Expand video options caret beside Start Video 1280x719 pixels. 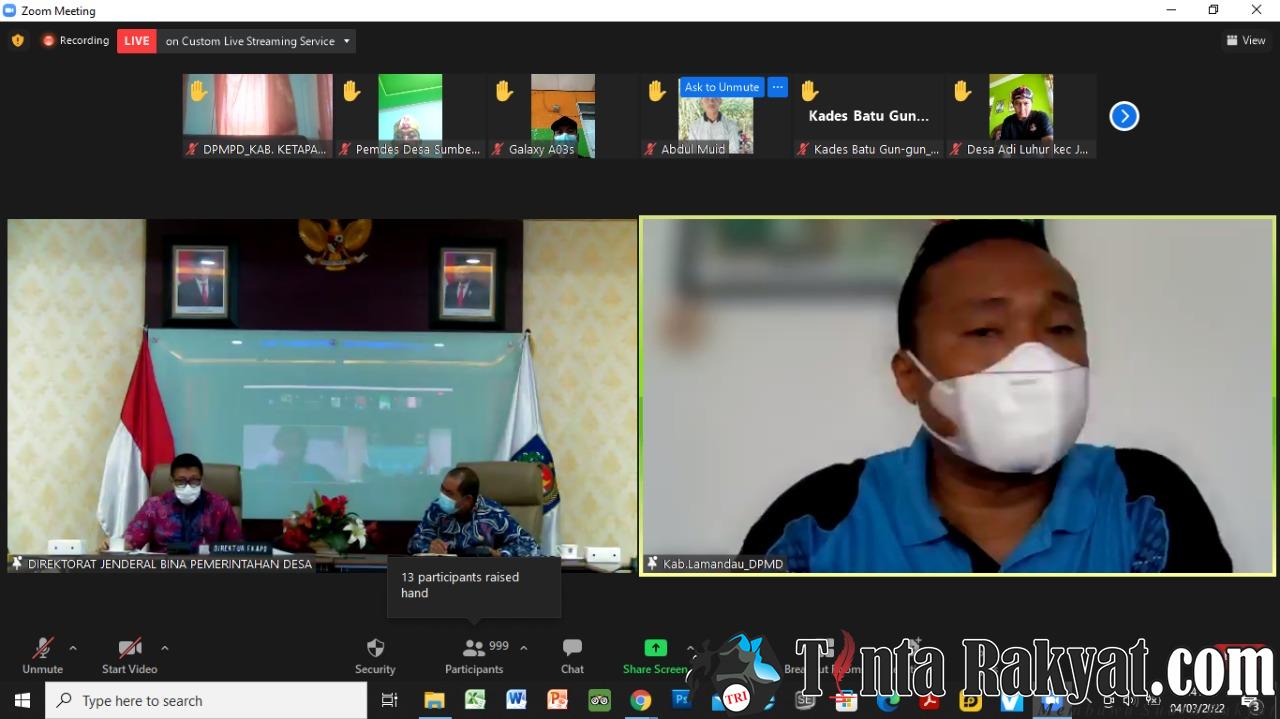tap(165, 648)
